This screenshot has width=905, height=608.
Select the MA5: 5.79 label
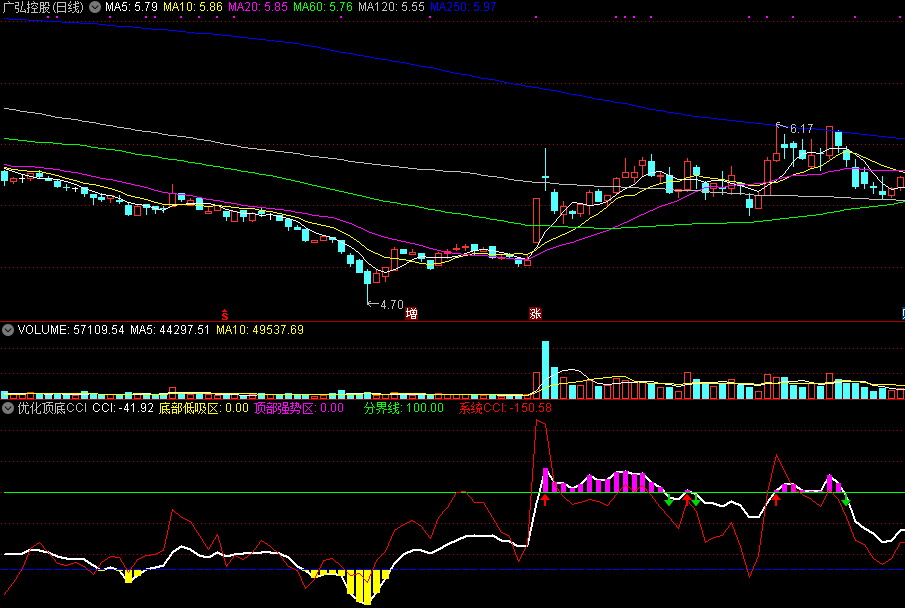pos(132,8)
